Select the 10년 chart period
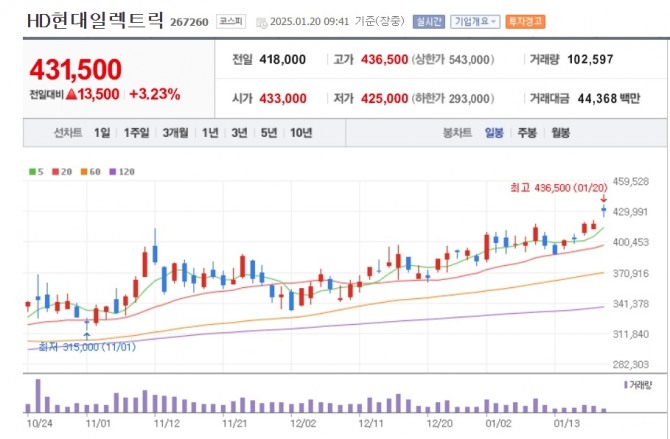Viewport: 670px width, 439px height. tap(301, 133)
